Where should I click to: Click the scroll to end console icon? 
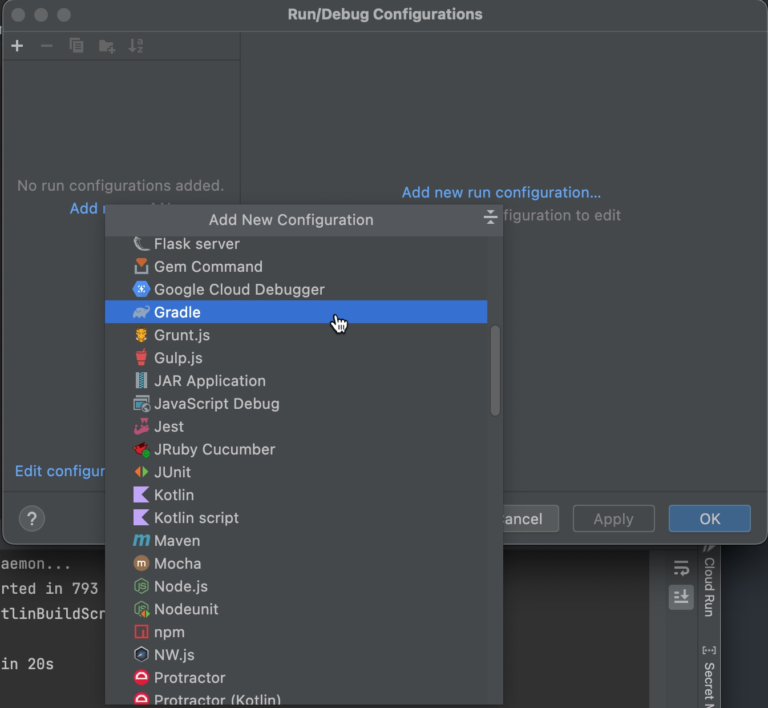click(681, 596)
